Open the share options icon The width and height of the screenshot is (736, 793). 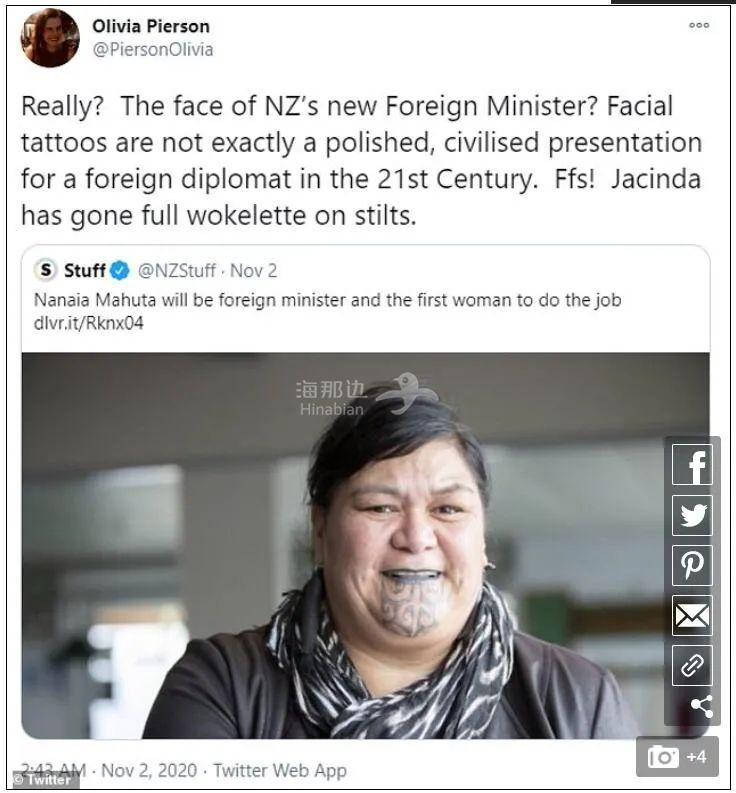click(702, 706)
